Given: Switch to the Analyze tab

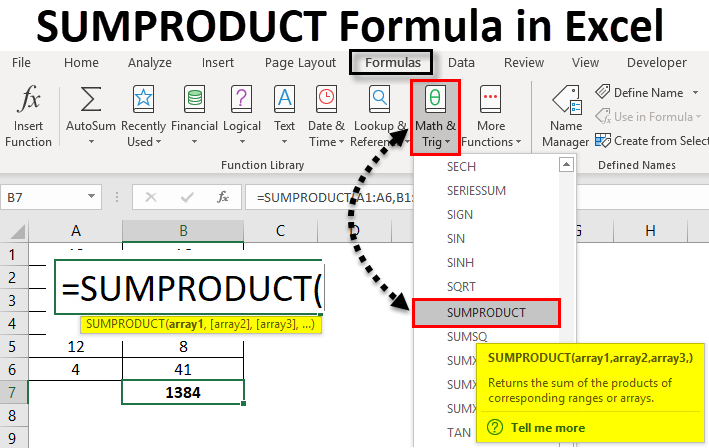Looking at the screenshot, I should click(150, 62).
